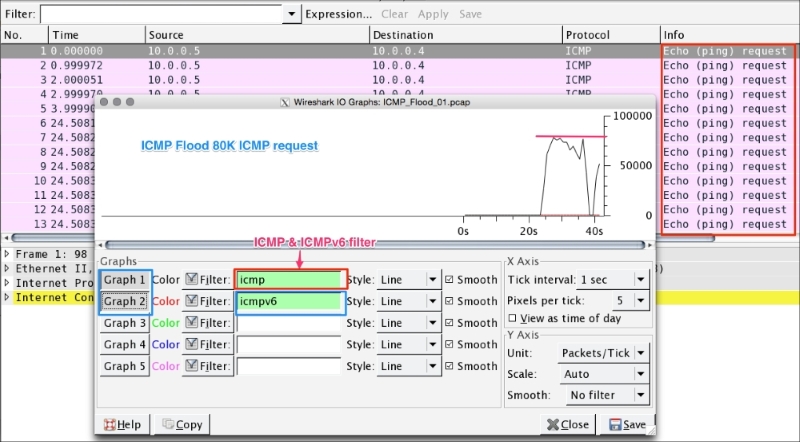Click Expression... button in filter bar
Screen dimensions: 800x442
click(338, 14)
